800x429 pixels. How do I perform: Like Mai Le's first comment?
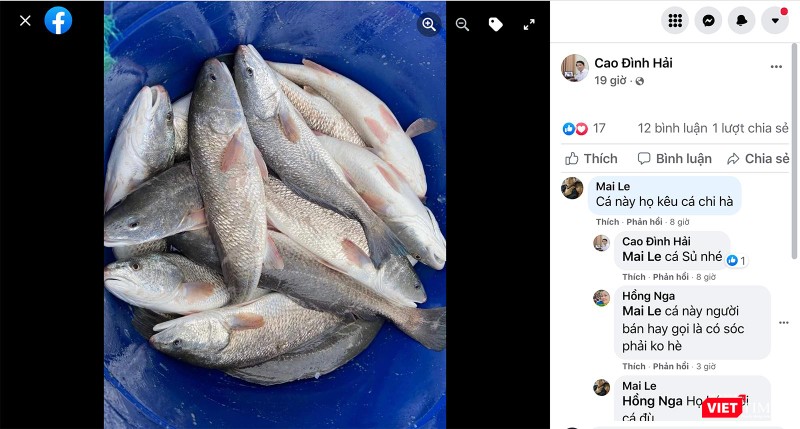[607, 222]
